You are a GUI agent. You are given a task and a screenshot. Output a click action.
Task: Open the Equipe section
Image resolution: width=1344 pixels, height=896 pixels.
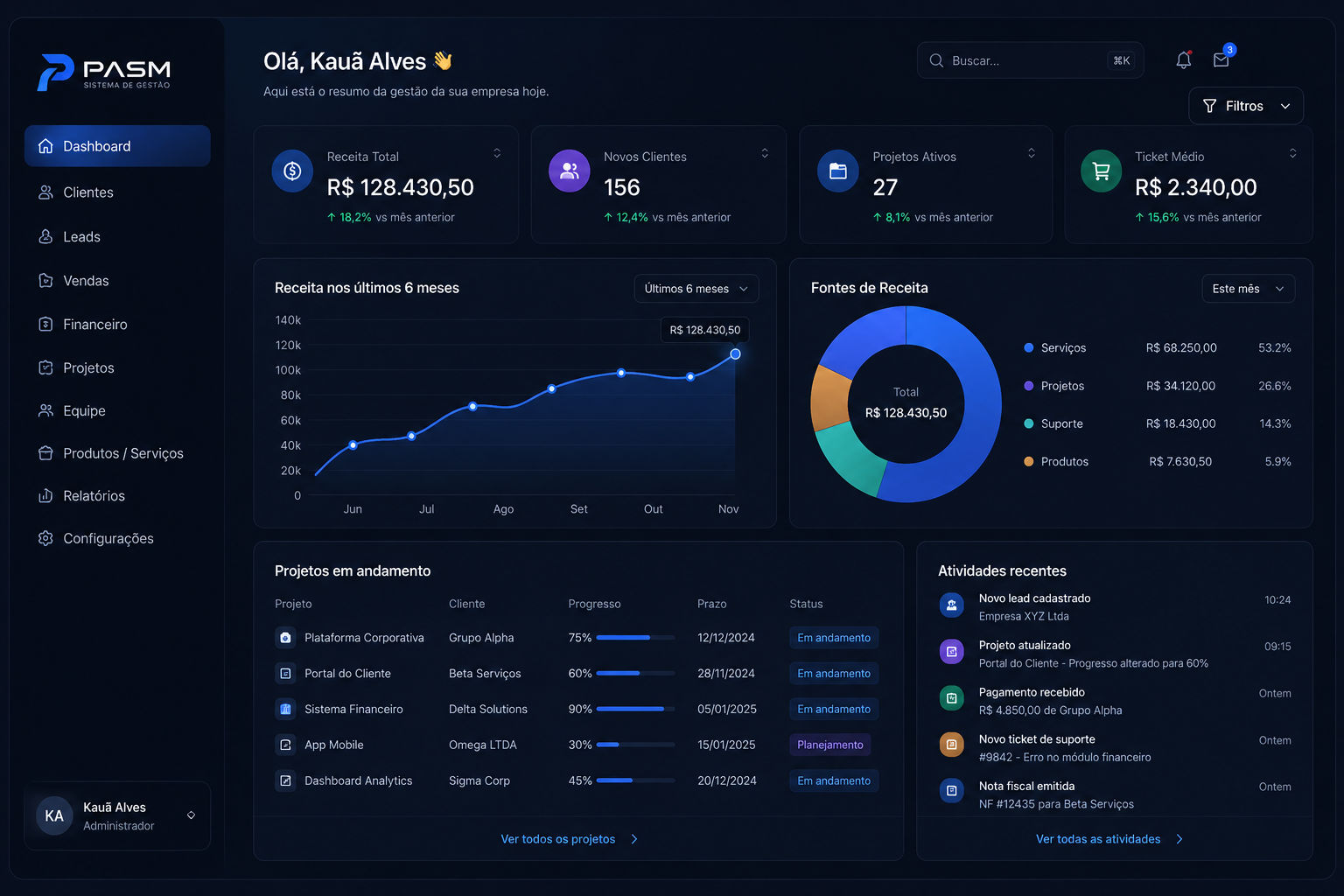(117, 410)
